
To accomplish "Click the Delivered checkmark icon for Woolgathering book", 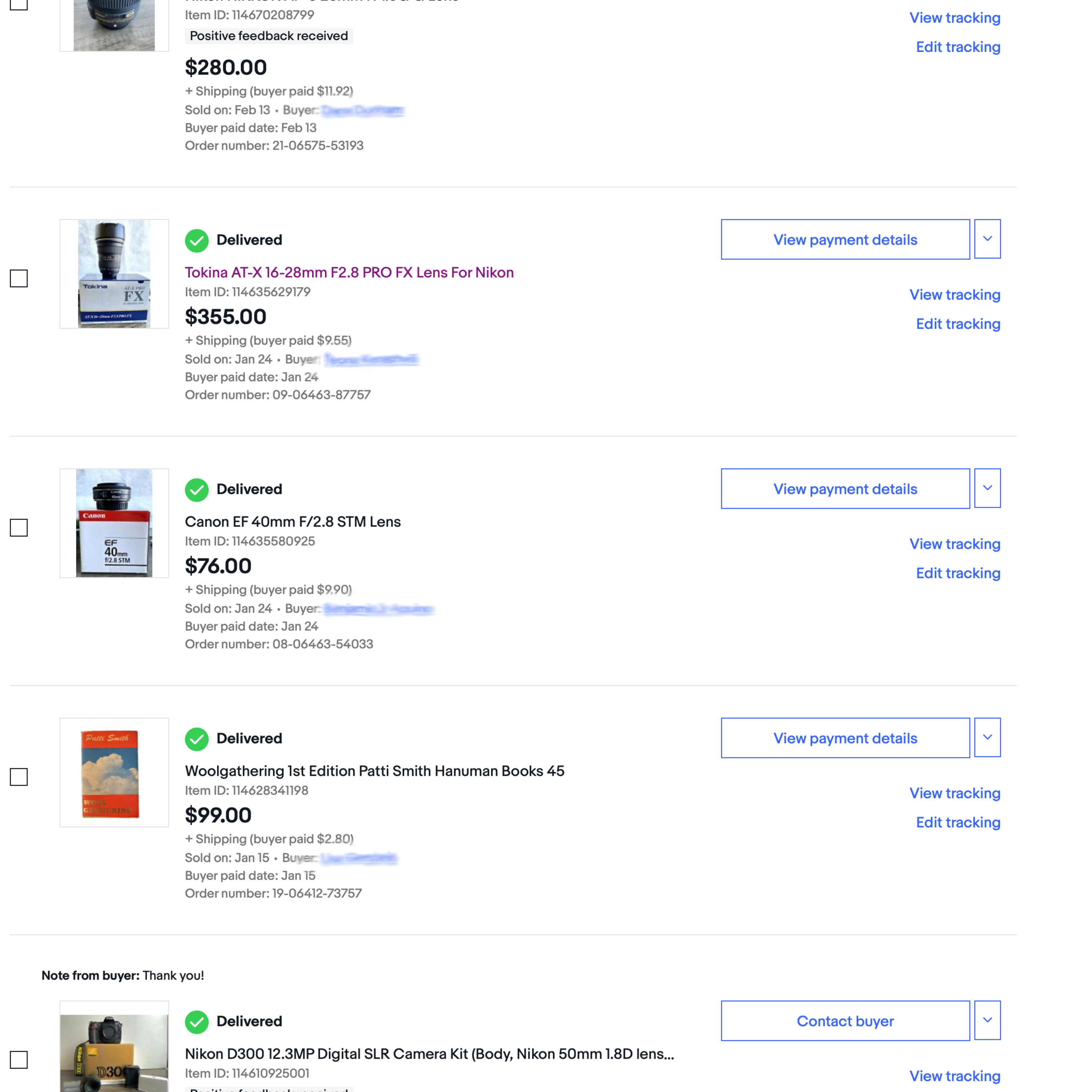I will pos(197,739).
